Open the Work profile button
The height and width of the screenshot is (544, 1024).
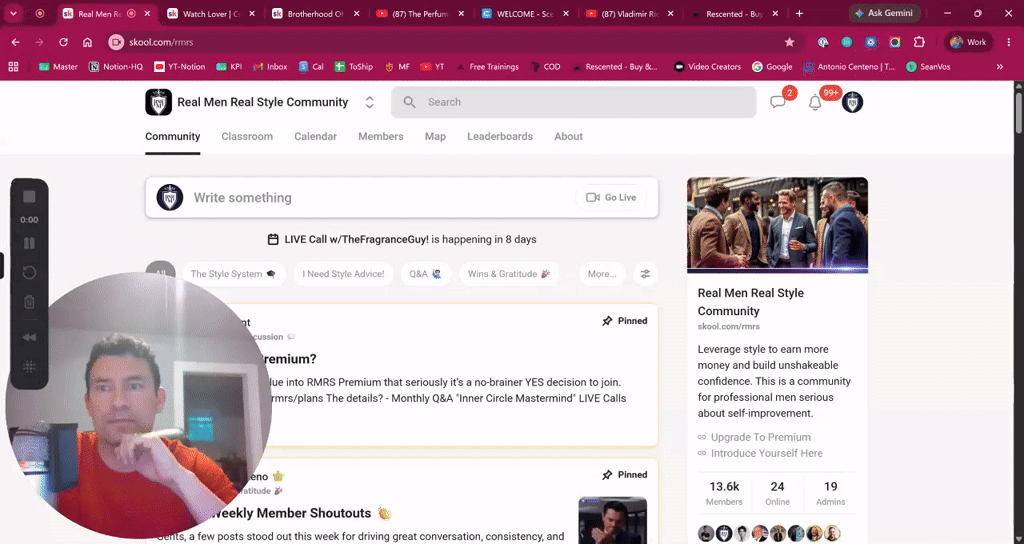point(968,42)
